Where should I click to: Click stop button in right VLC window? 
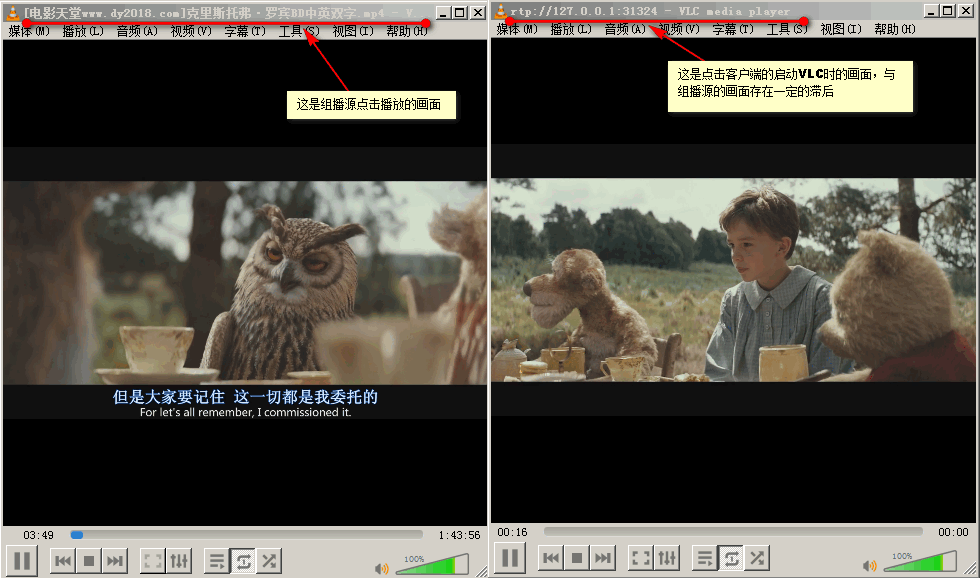(577, 557)
